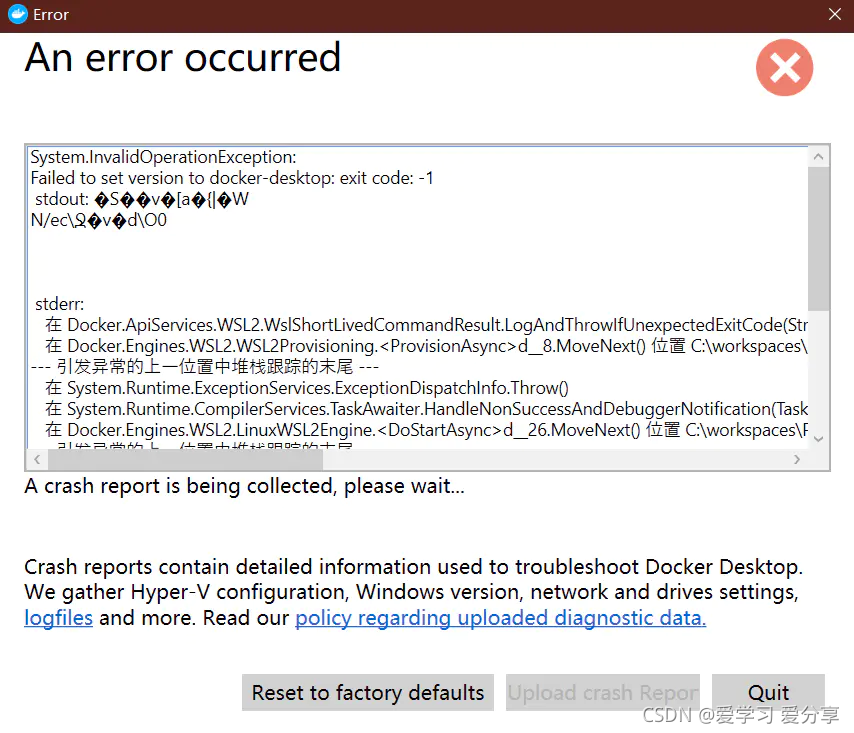Close the Error dialog window
Viewport: 854px width, 733px height.
[834, 14]
